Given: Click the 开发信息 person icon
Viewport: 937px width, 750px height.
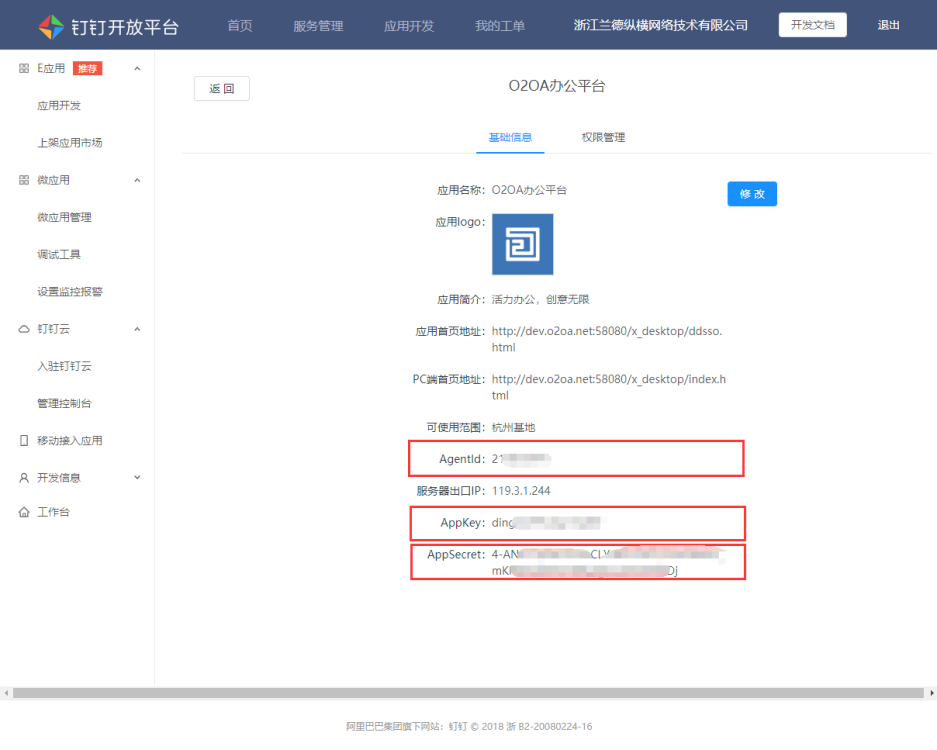Looking at the screenshot, I should click(x=24, y=478).
